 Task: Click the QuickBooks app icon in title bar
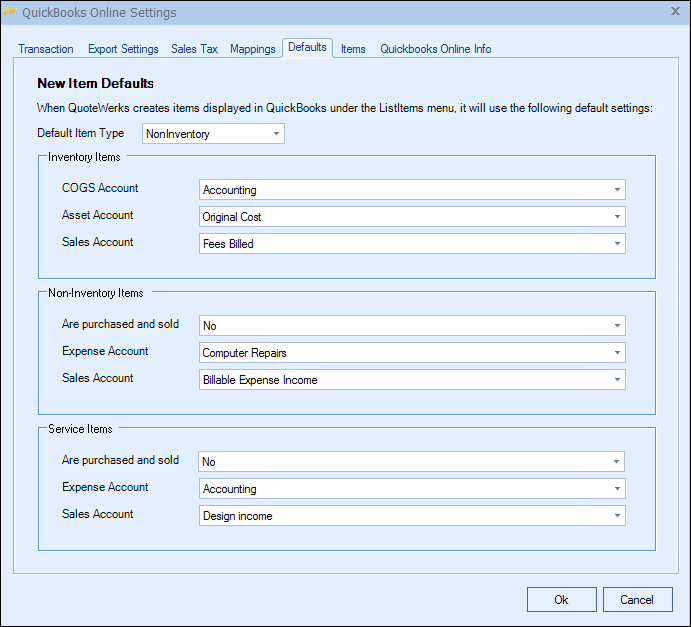click(x=11, y=13)
